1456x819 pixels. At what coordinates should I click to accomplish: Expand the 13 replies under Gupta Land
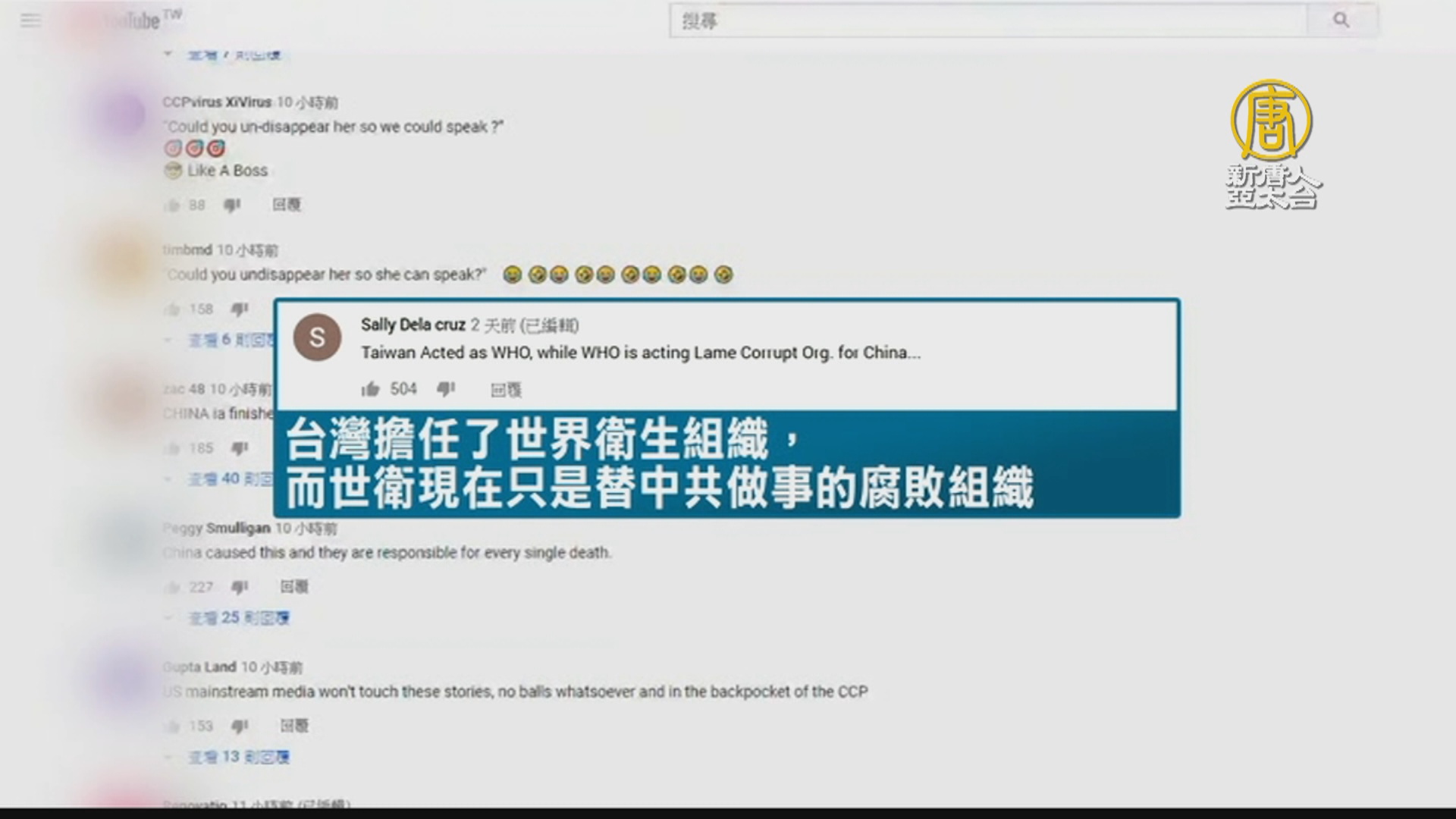click(x=238, y=757)
